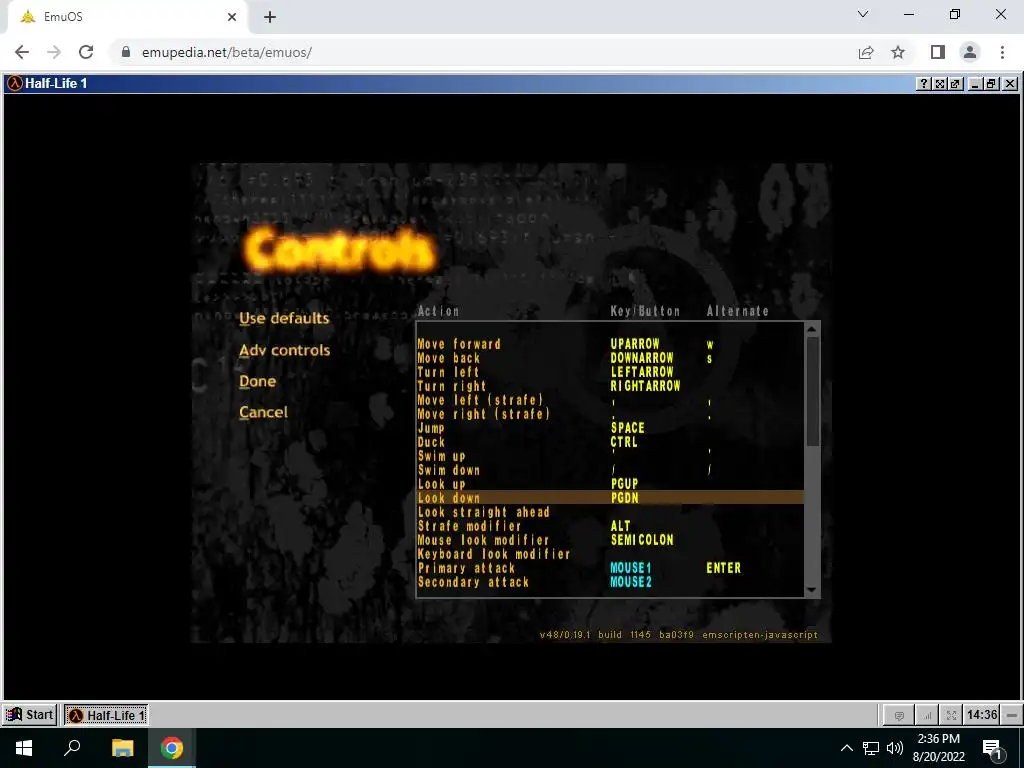Click EmuOS tray signal bars icon

pyautogui.click(x=927, y=715)
